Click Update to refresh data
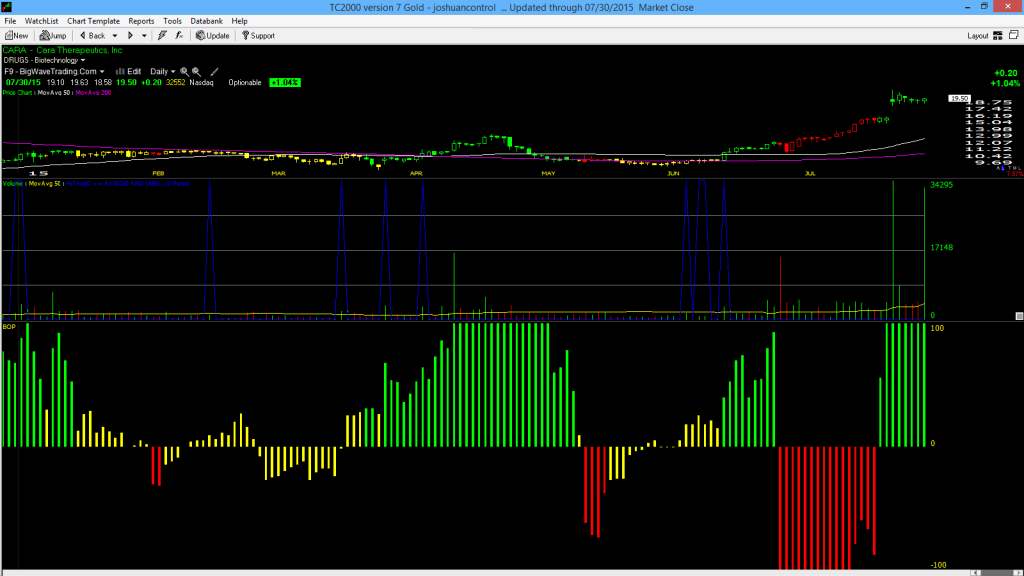The height and width of the screenshot is (576, 1024). click(212, 36)
